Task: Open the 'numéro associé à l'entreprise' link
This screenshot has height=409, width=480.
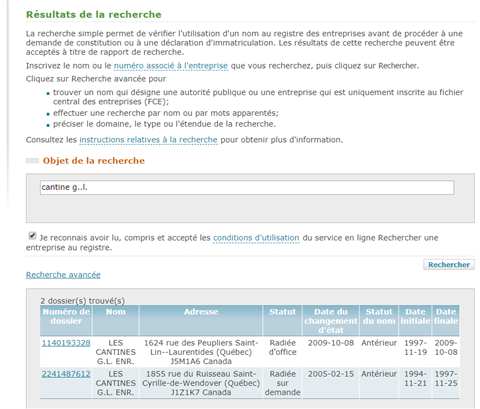Action: tap(171, 66)
